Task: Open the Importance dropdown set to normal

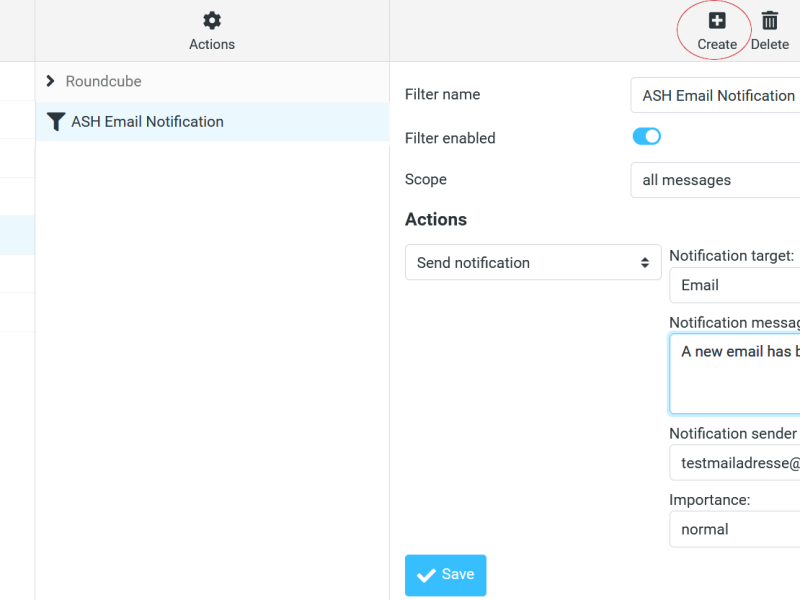Action: click(735, 529)
